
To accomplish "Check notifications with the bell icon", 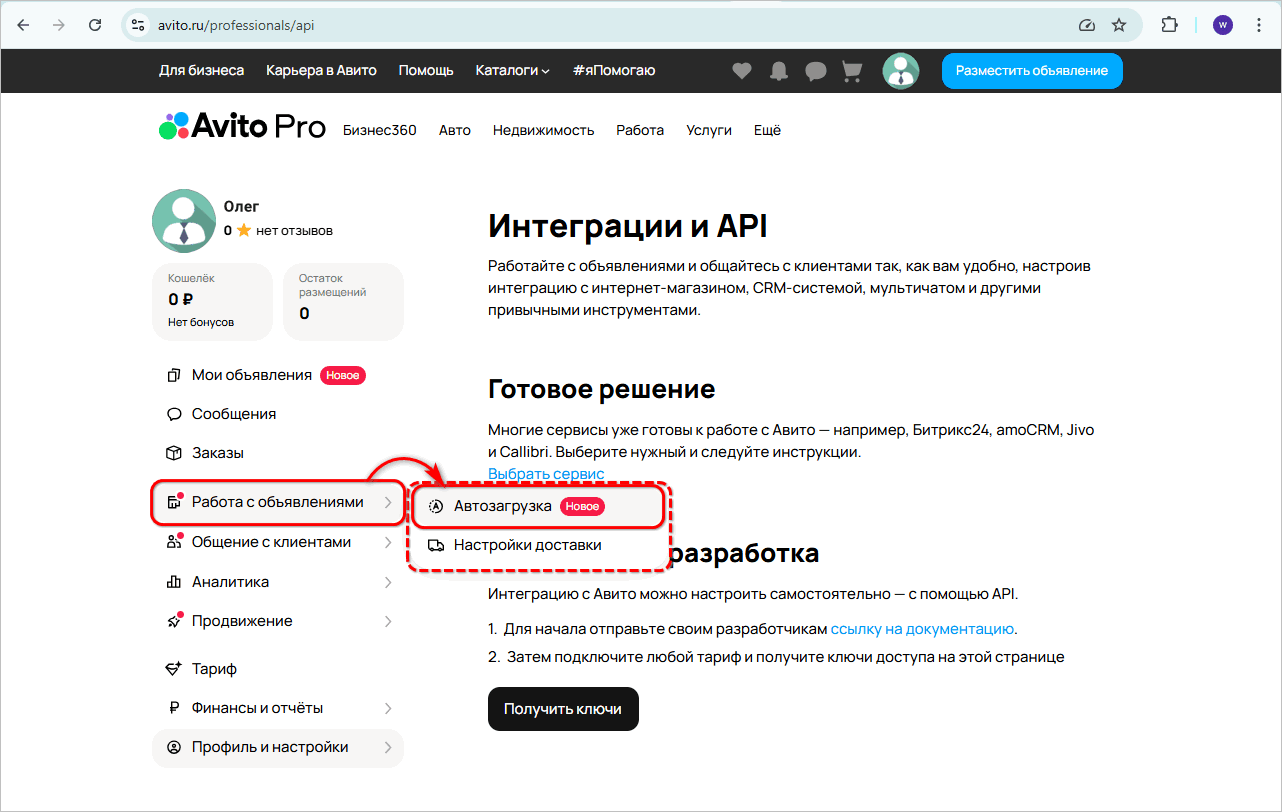I will 778,71.
